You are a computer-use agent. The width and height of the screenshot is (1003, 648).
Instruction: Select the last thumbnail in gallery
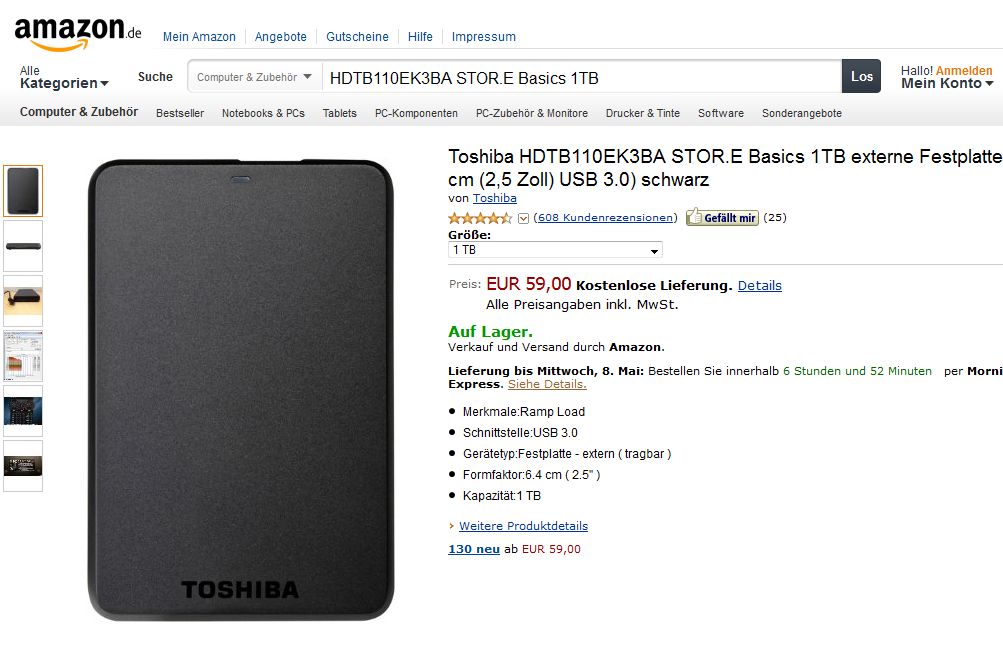[x=23, y=466]
